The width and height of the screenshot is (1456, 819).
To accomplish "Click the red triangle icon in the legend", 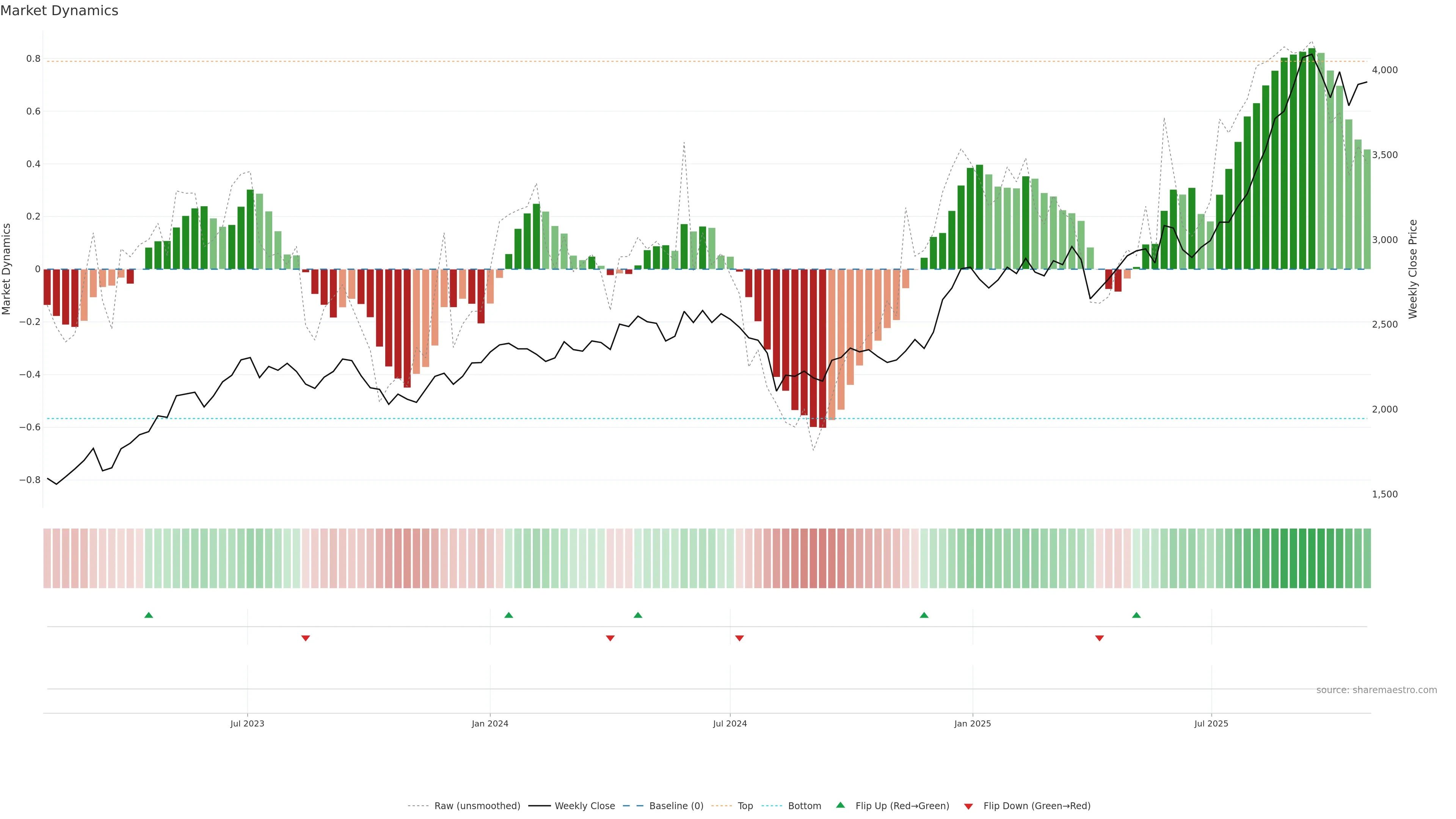I will pyautogui.click(x=968, y=806).
